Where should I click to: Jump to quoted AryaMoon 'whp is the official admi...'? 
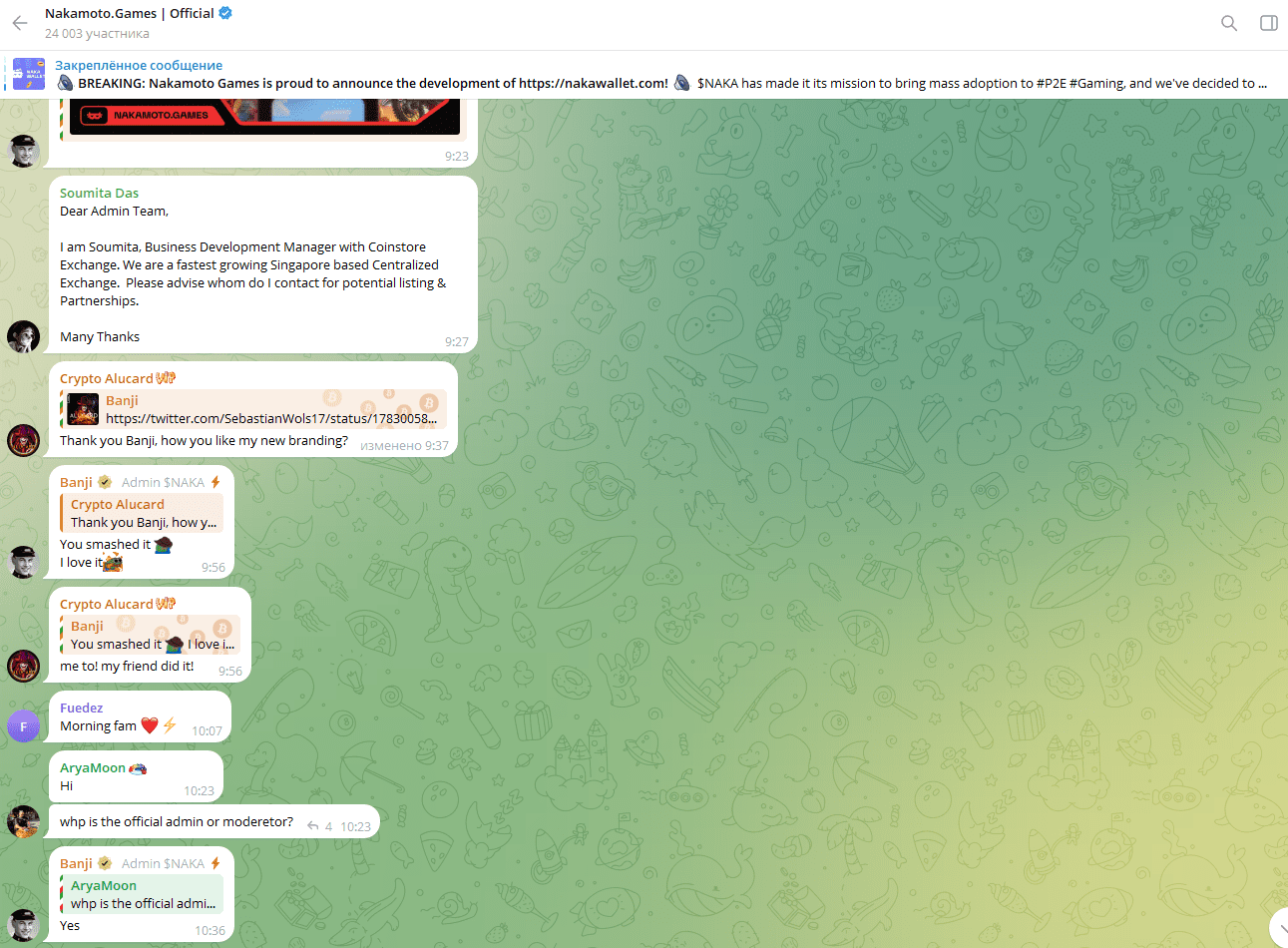click(142, 894)
